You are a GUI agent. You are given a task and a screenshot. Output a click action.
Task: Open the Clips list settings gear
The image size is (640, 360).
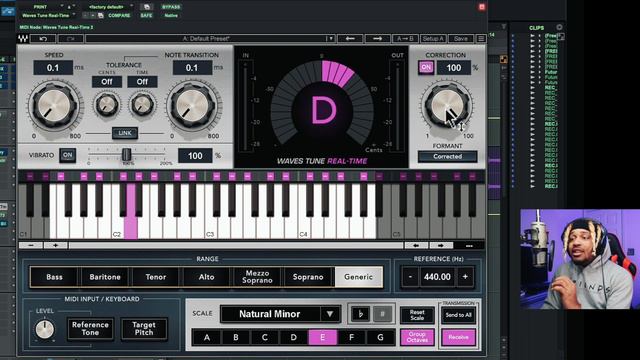pos(559,27)
